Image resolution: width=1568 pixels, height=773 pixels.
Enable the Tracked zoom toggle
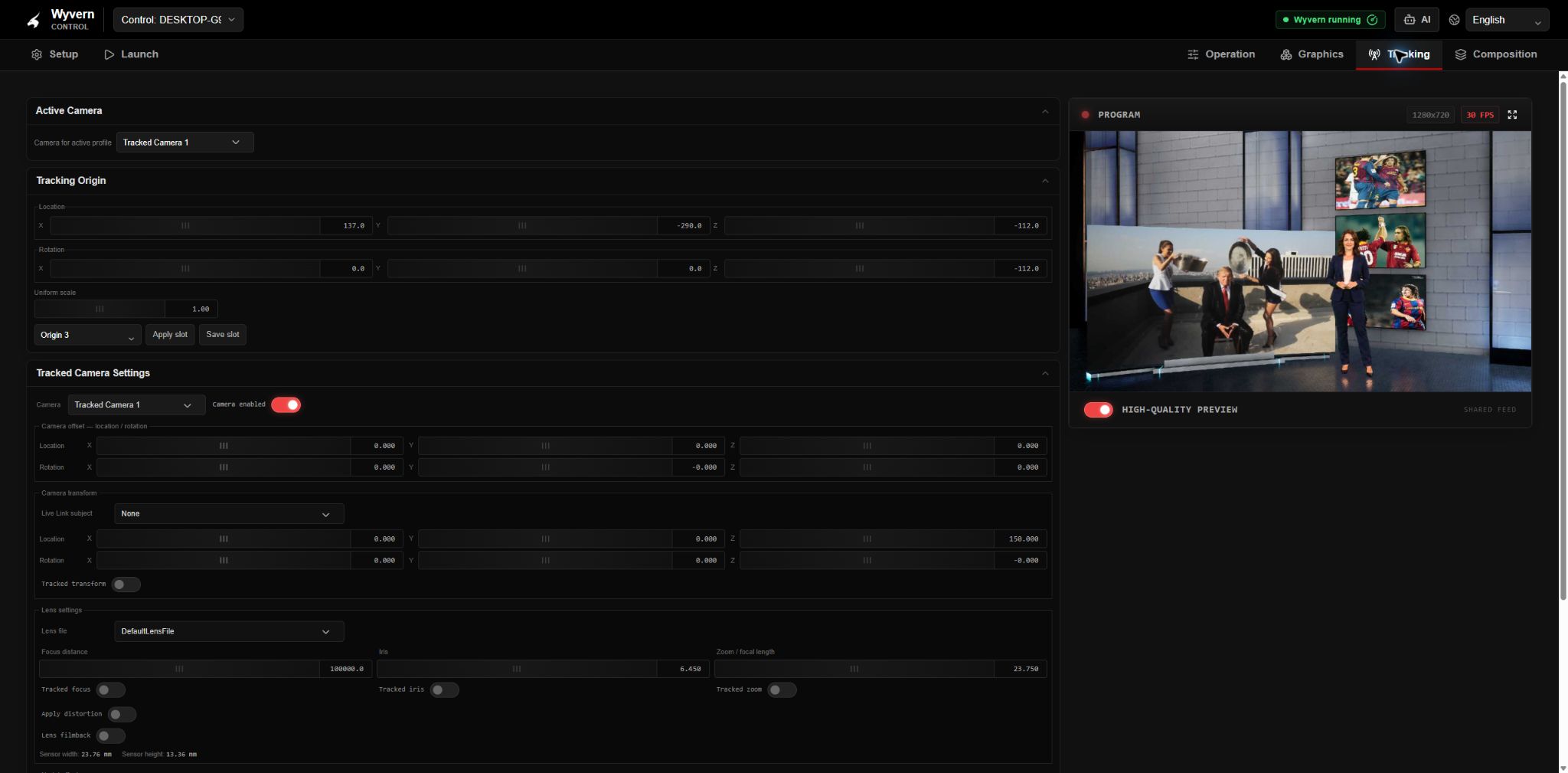click(x=782, y=690)
